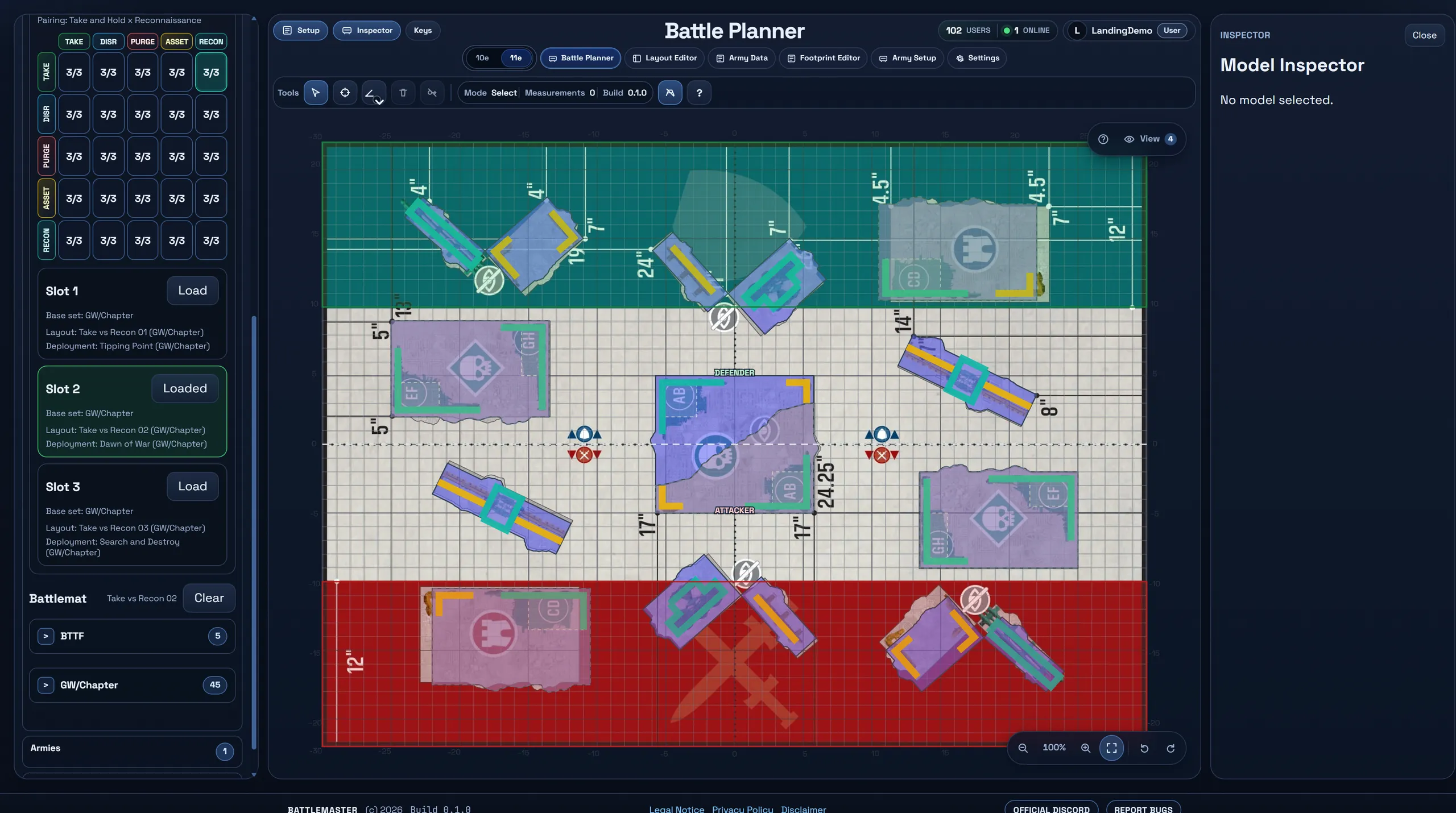
Task: Select the TAKE row TAKE column cell
Action: pos(74,72)
